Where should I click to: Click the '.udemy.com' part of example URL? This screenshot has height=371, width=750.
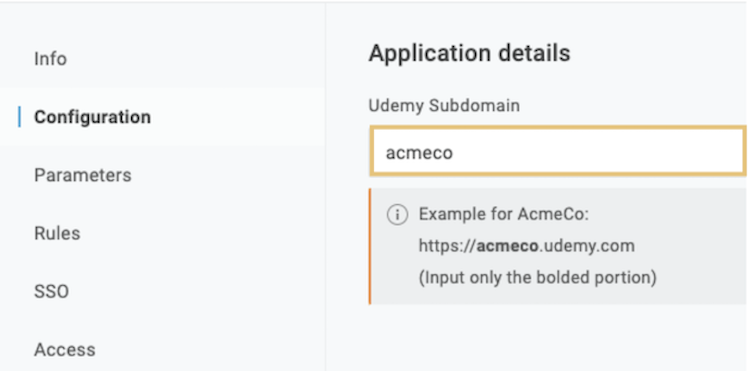(587, 246)
